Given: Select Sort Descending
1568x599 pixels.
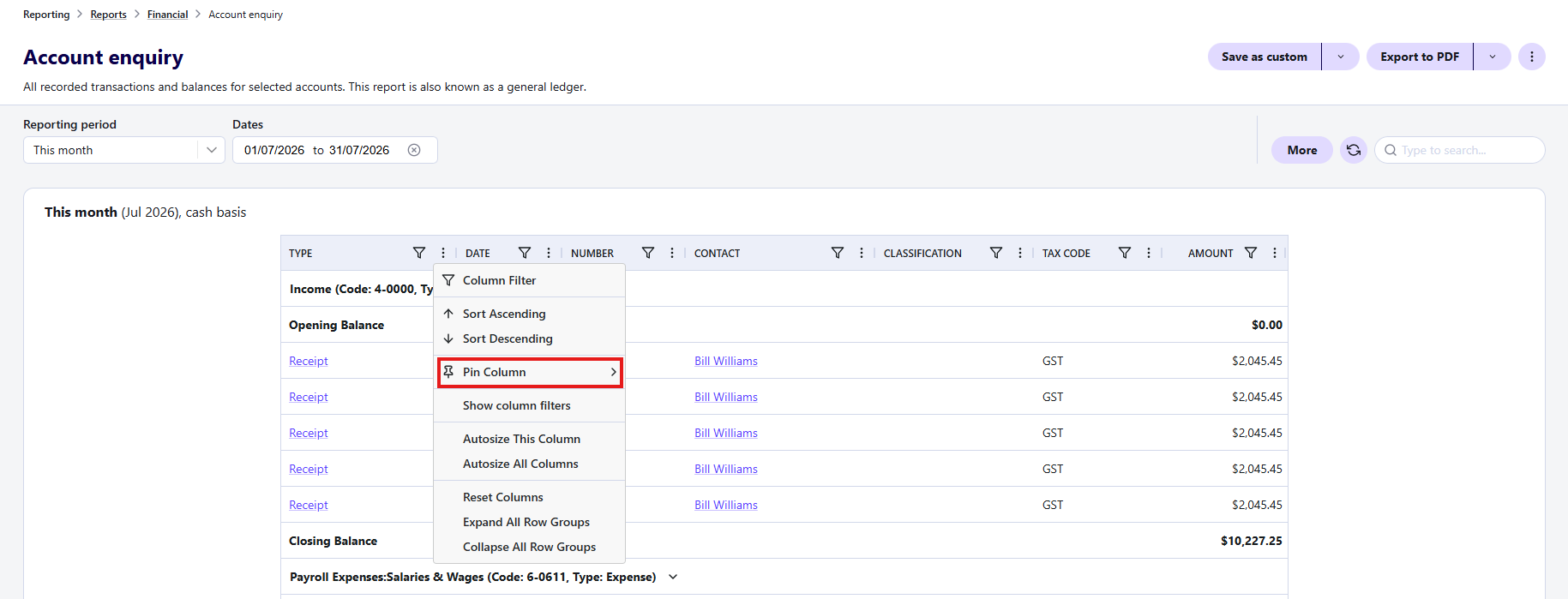Looking at the screenshot, I should click(x=530, y=338).
